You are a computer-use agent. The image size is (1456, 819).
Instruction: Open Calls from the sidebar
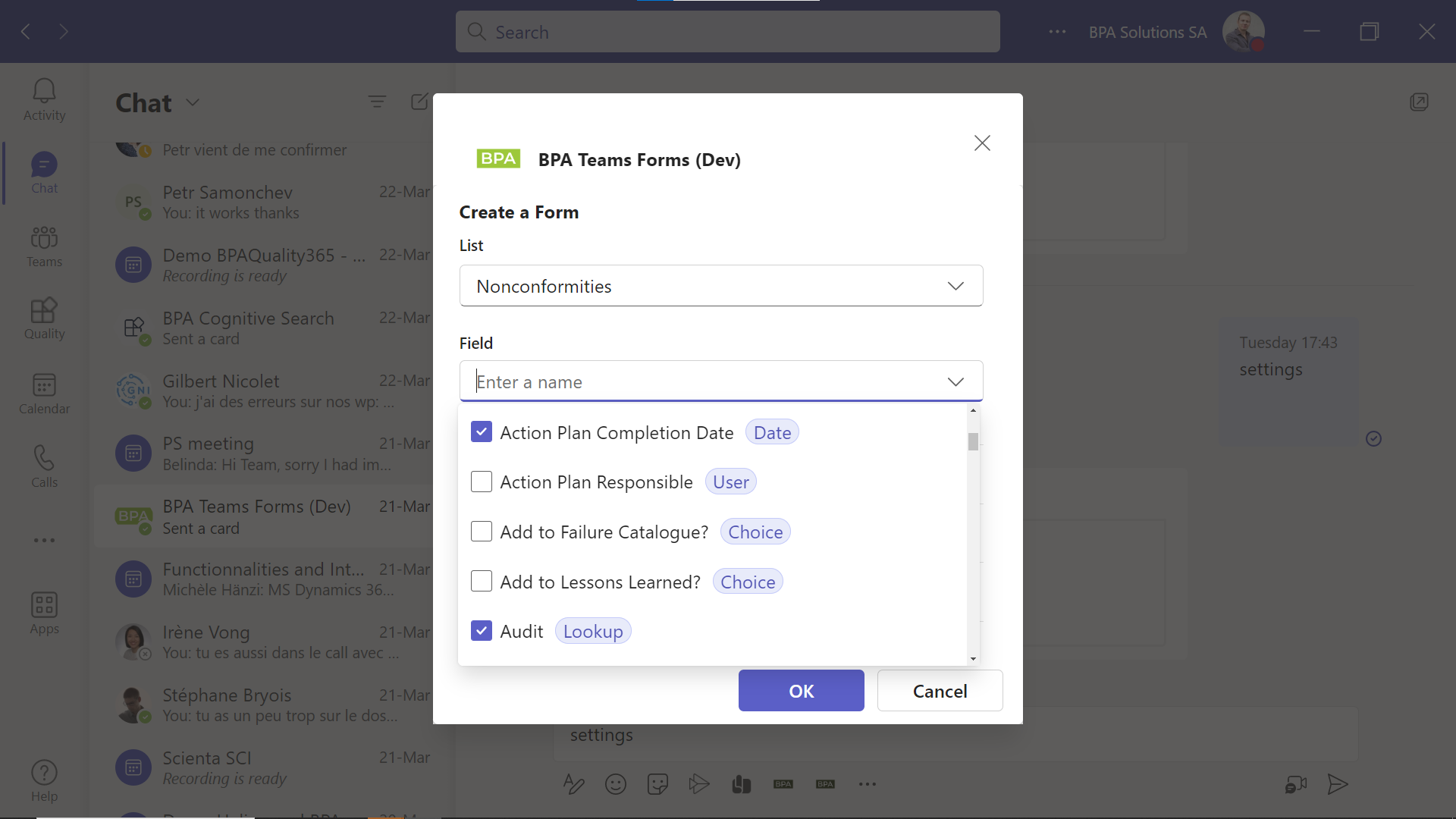click(x=44, y=466)
